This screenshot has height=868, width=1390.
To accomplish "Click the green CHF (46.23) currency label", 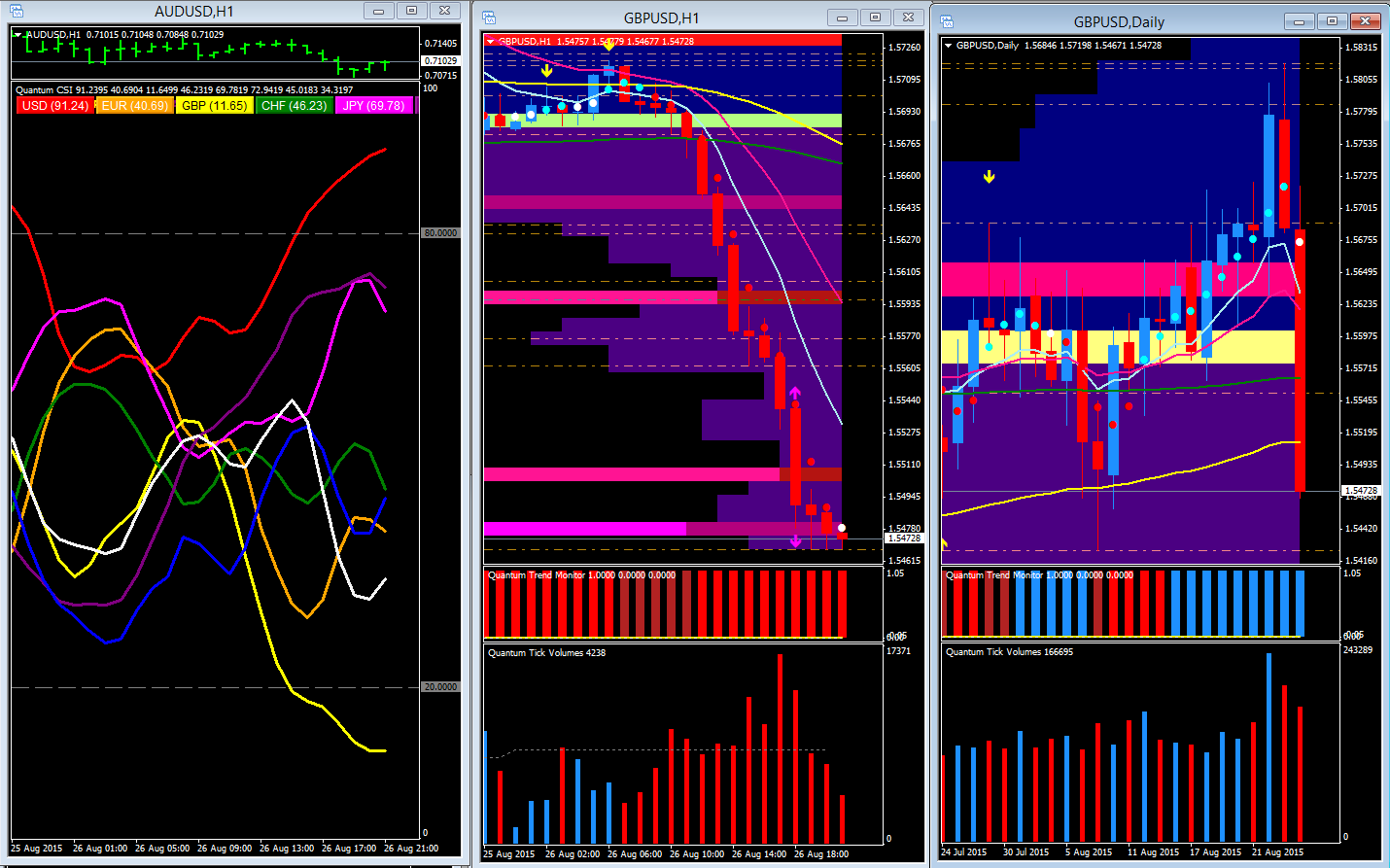I will click(x=294, y=106).
